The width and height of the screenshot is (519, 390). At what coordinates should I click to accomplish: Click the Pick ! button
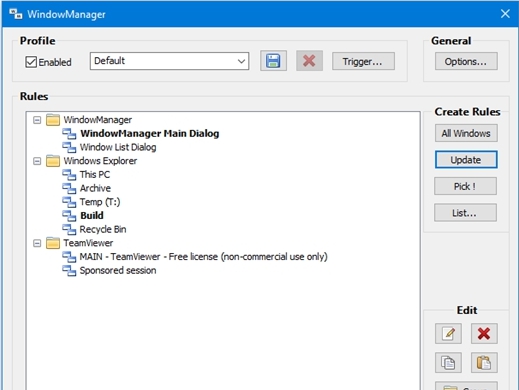465,186
